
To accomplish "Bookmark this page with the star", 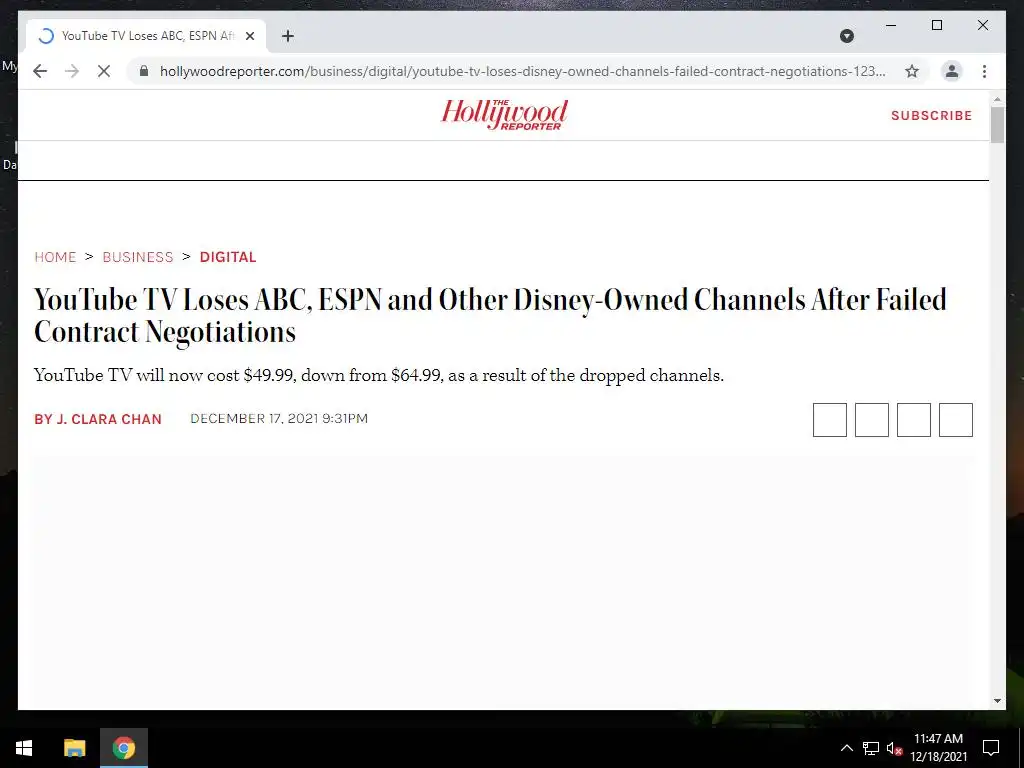I will point(912,71).
